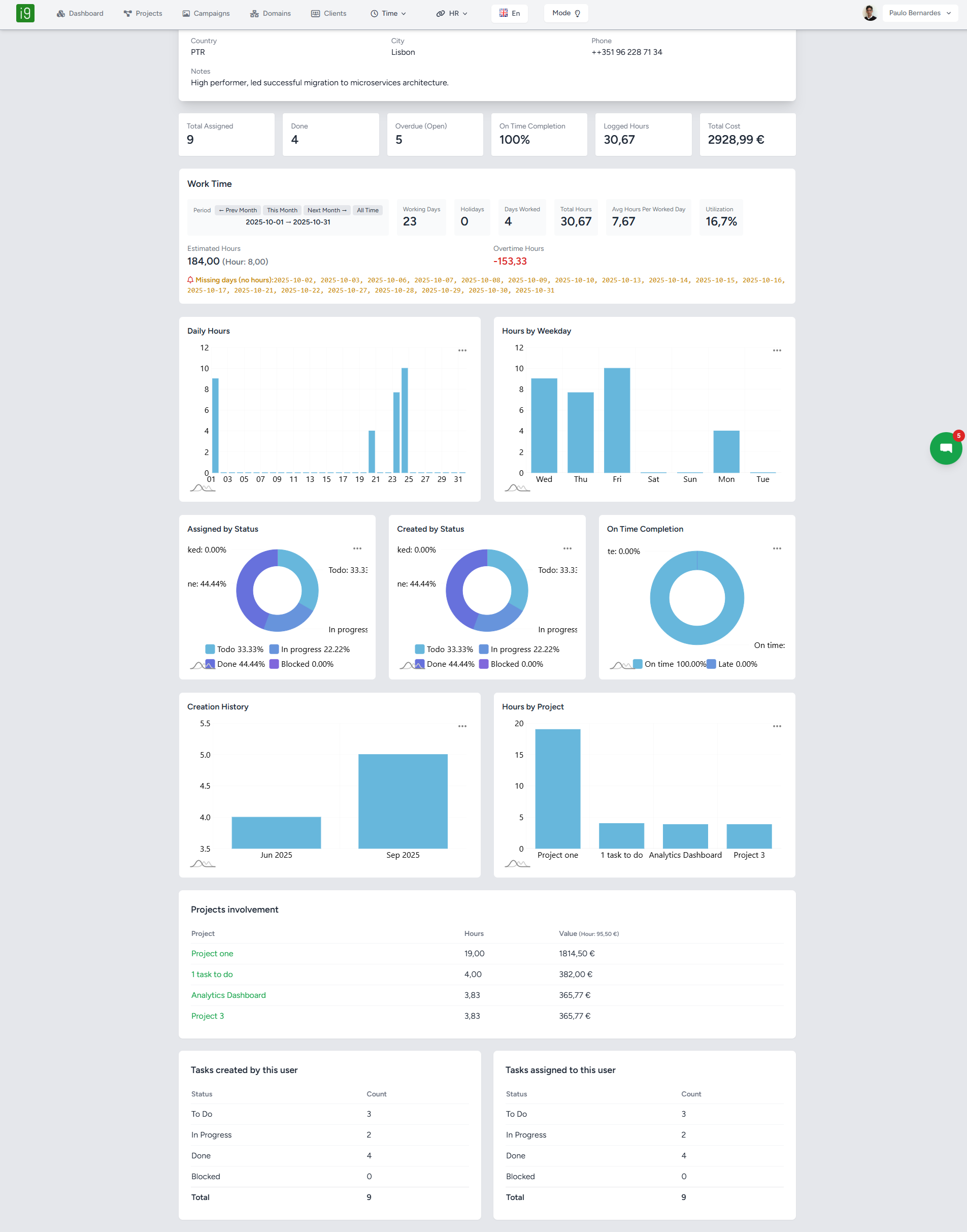Open the Campaigns navigation item
This screenshot has width=967, height=1232.
pos(206,14)
